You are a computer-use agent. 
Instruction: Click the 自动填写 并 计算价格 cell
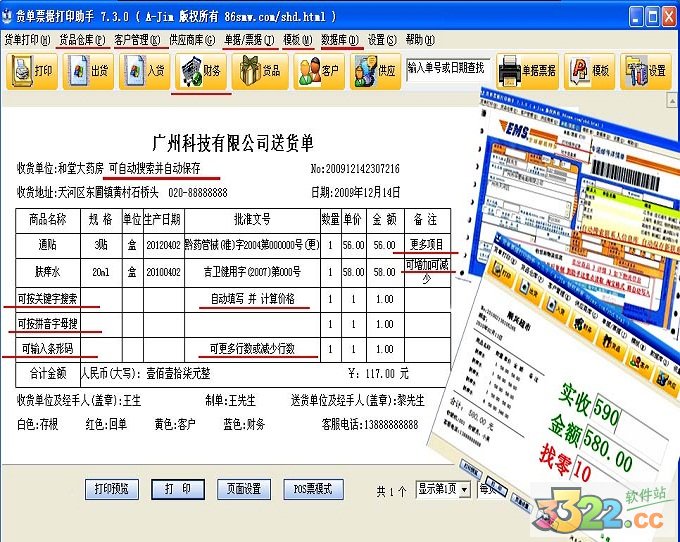click(252, 299)
